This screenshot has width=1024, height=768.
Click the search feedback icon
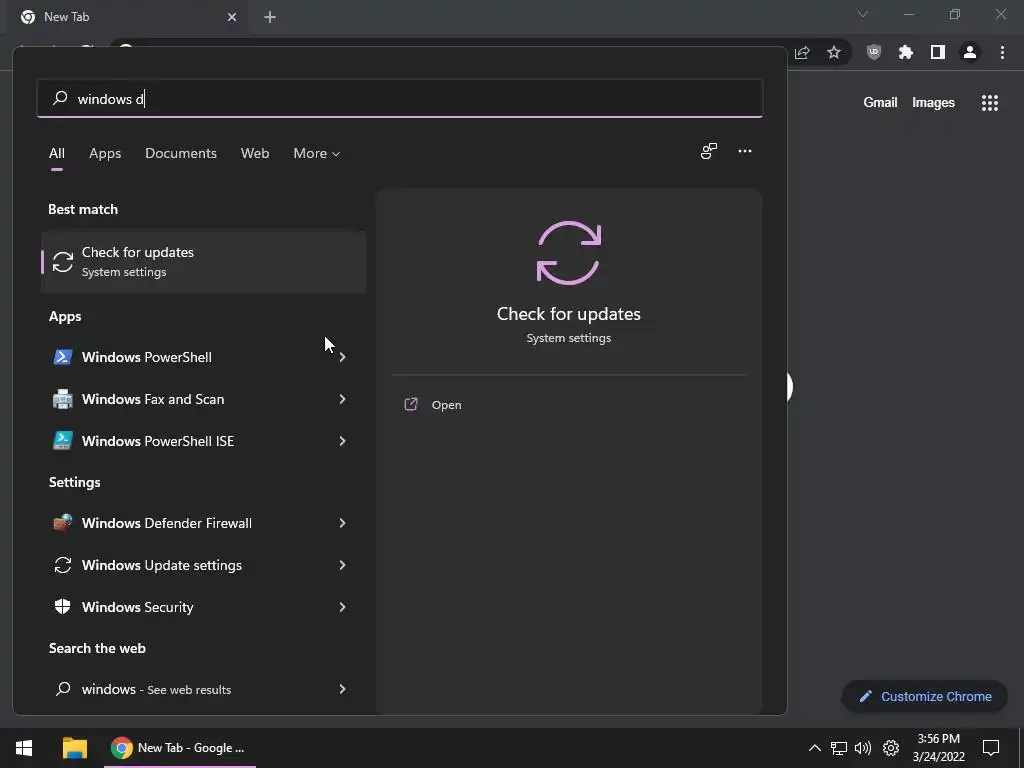click(709, 152)
